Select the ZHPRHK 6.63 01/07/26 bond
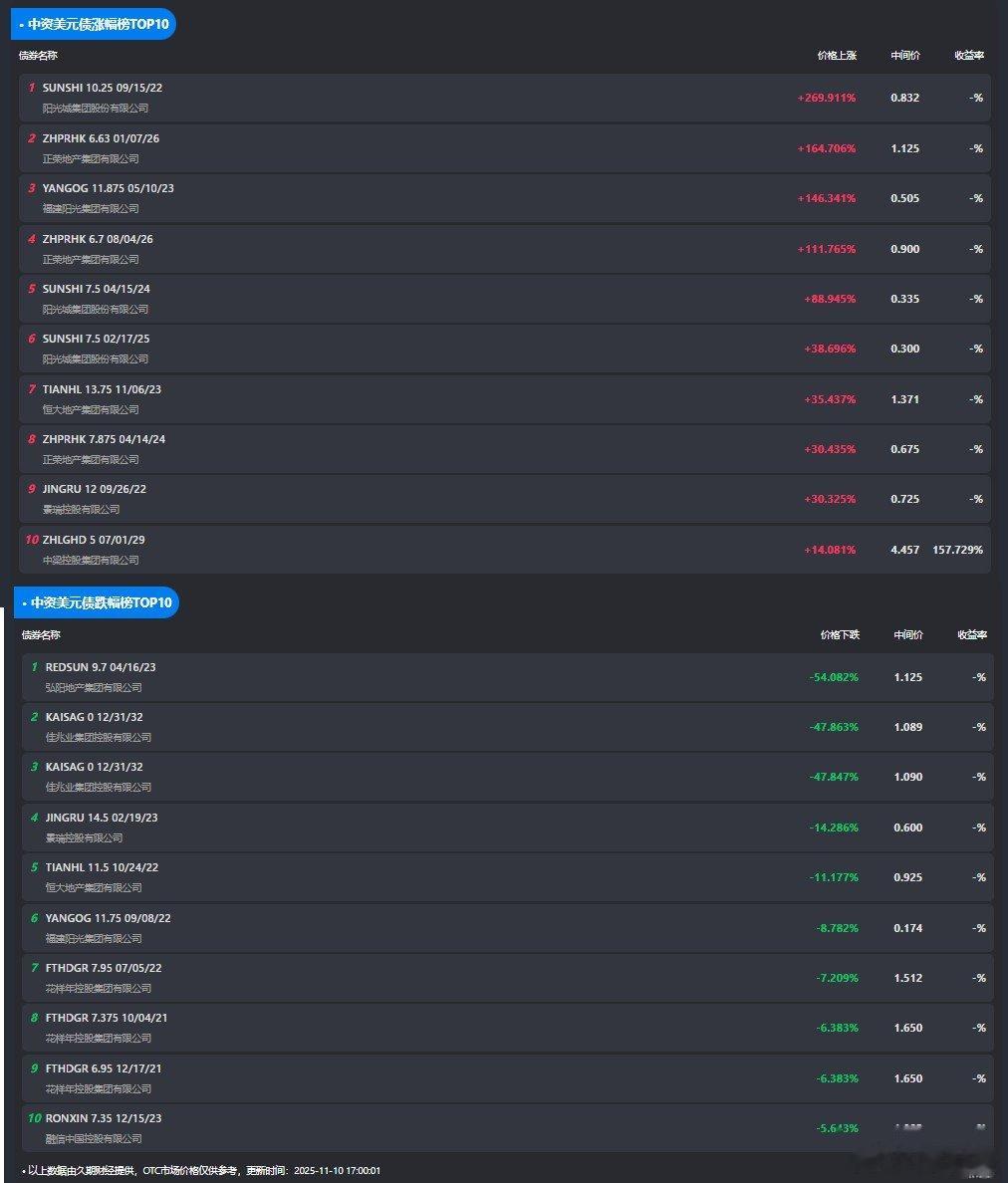This screenshot has height=1183, width=1008. click(101, 138)
